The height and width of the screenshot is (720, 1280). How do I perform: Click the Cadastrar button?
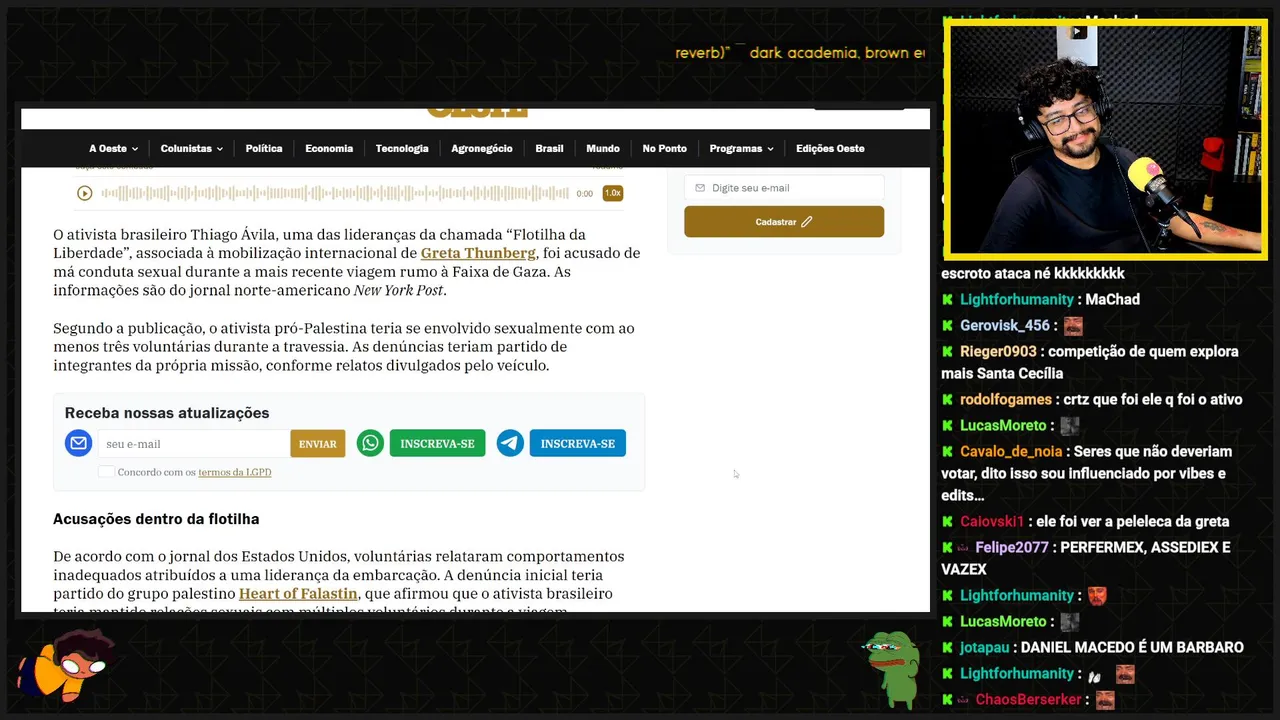point(784,222)
